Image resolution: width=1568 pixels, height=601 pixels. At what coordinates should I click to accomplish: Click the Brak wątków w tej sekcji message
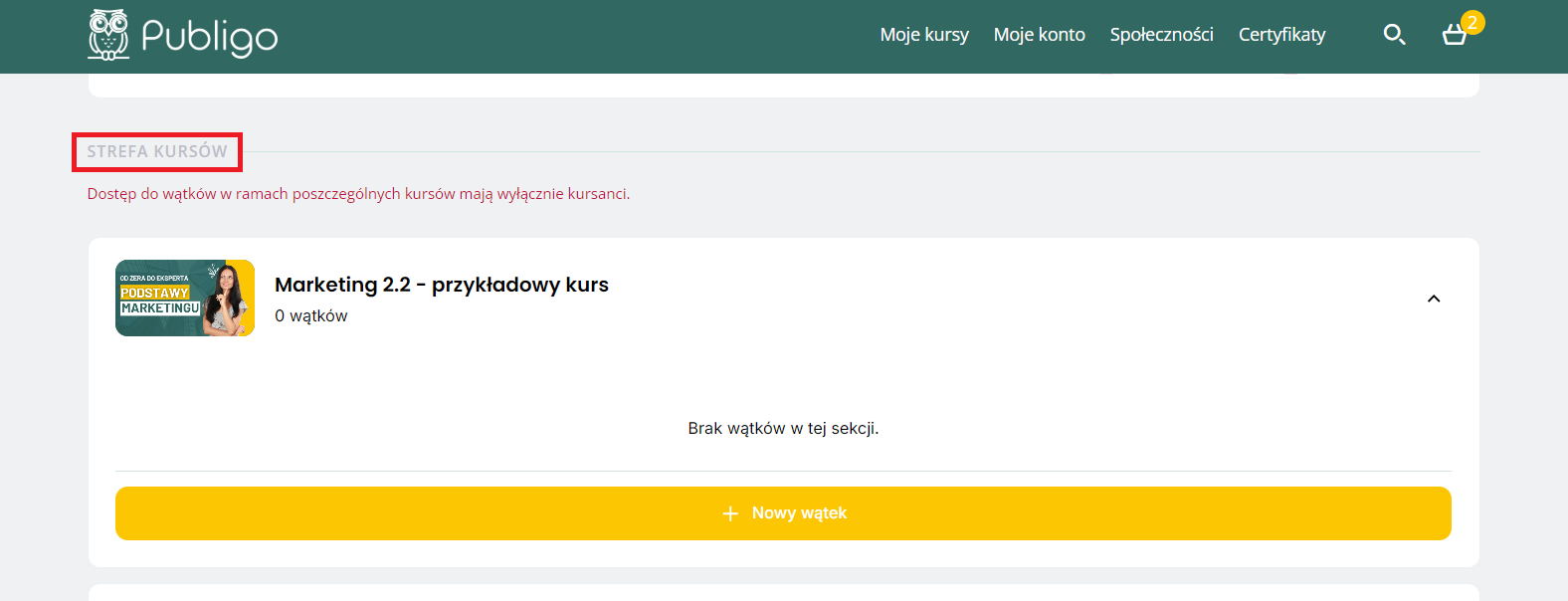pyautogui.click(x=783, y=428)
